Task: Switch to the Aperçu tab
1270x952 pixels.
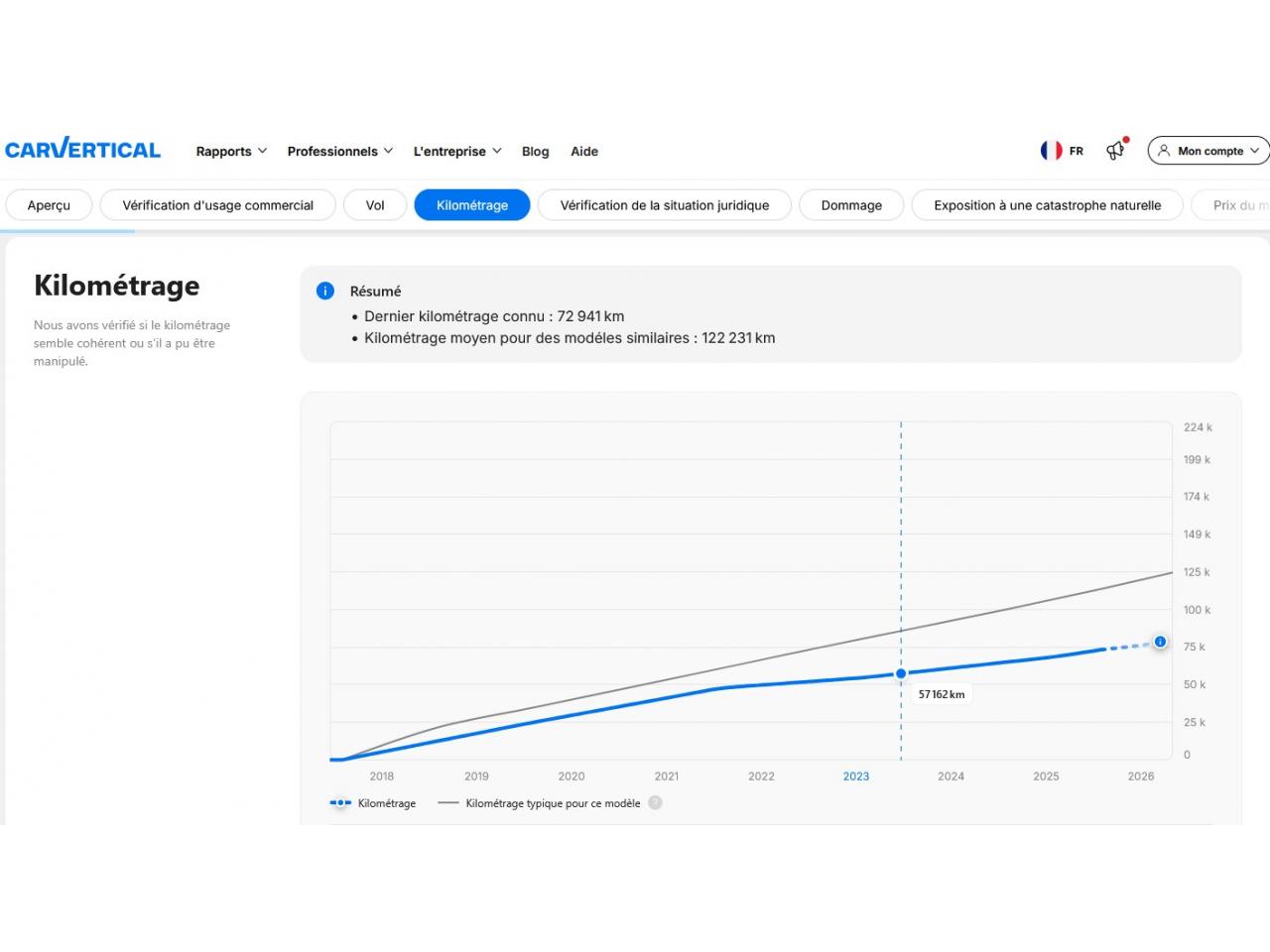Action: [49, 205]
